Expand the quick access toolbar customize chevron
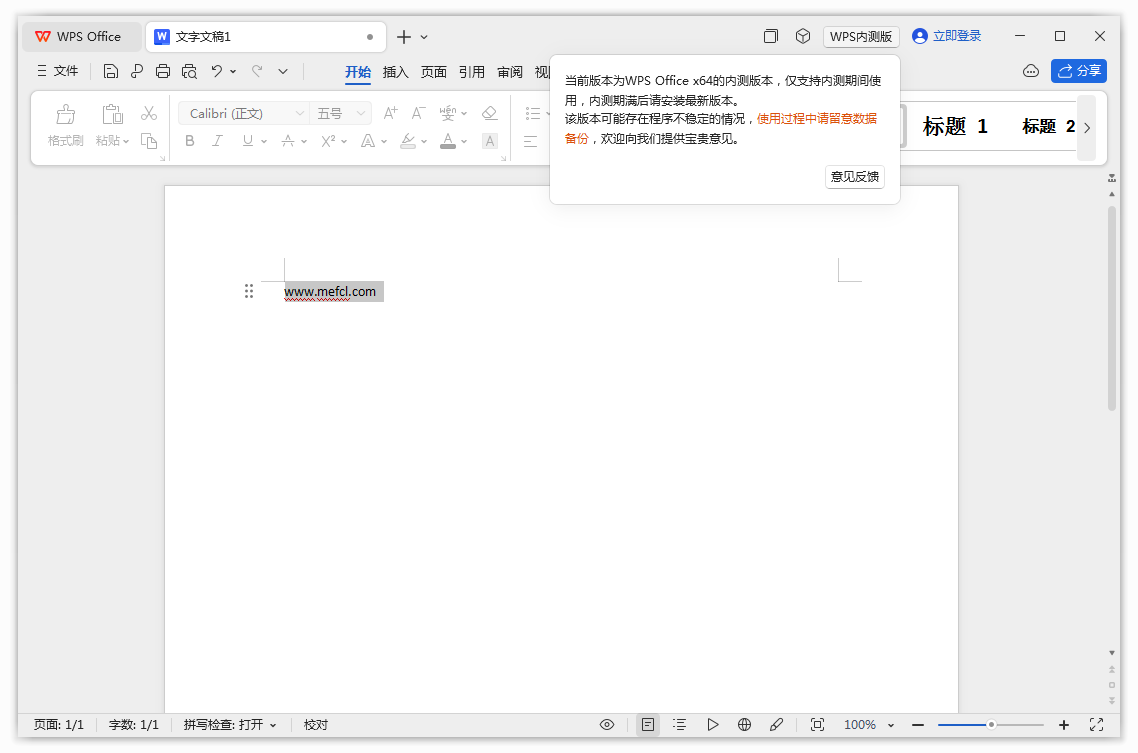Screen dimensions: 1138x753 [x=283, y=71]
